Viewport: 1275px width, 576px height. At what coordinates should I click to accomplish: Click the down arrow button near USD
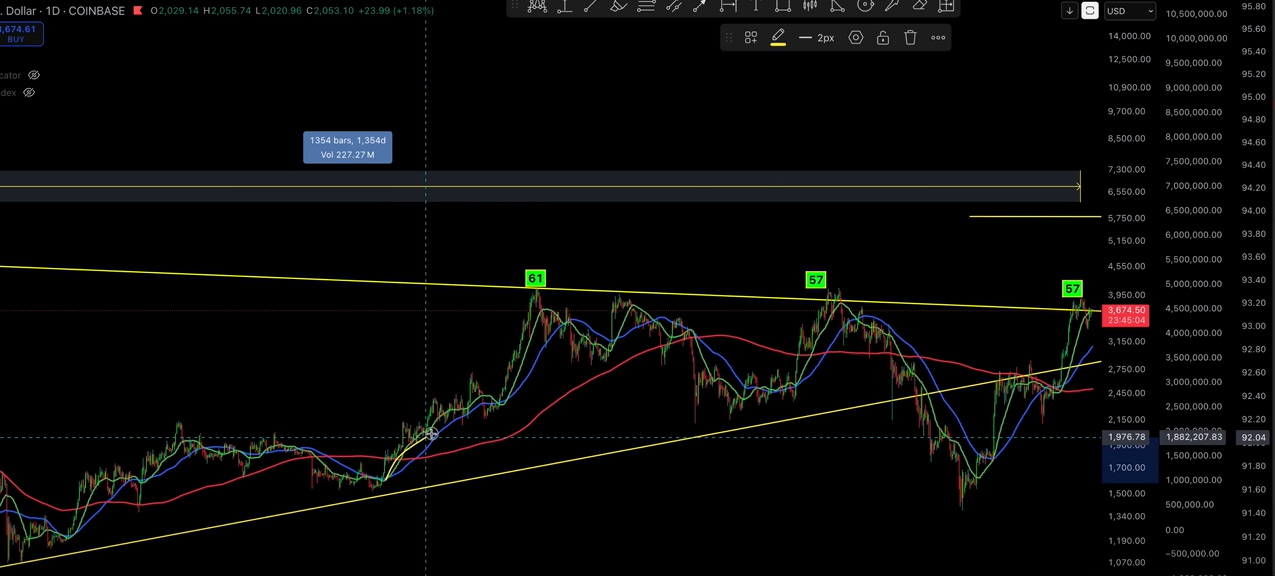click(x=1069, y=11)
